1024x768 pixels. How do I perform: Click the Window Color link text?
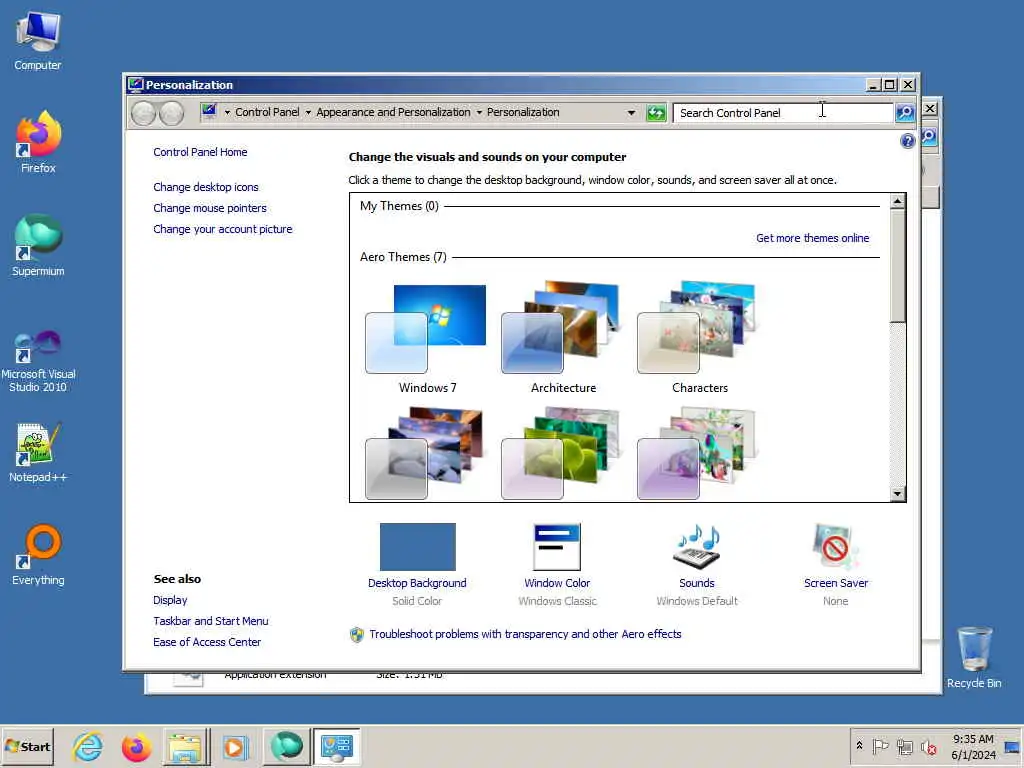[x=557, y=583]
